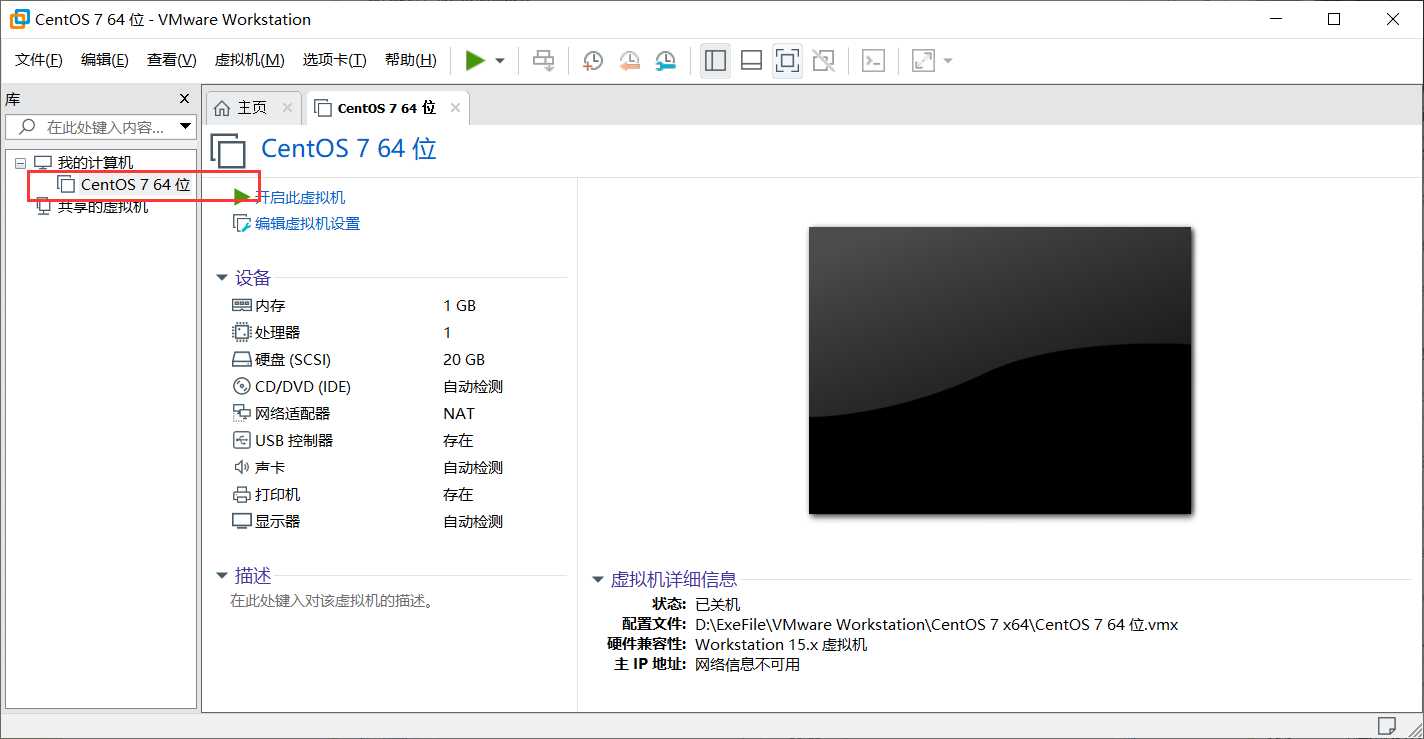
Task: Click the stretch guest display icon
Action: (x=923, y=61)
